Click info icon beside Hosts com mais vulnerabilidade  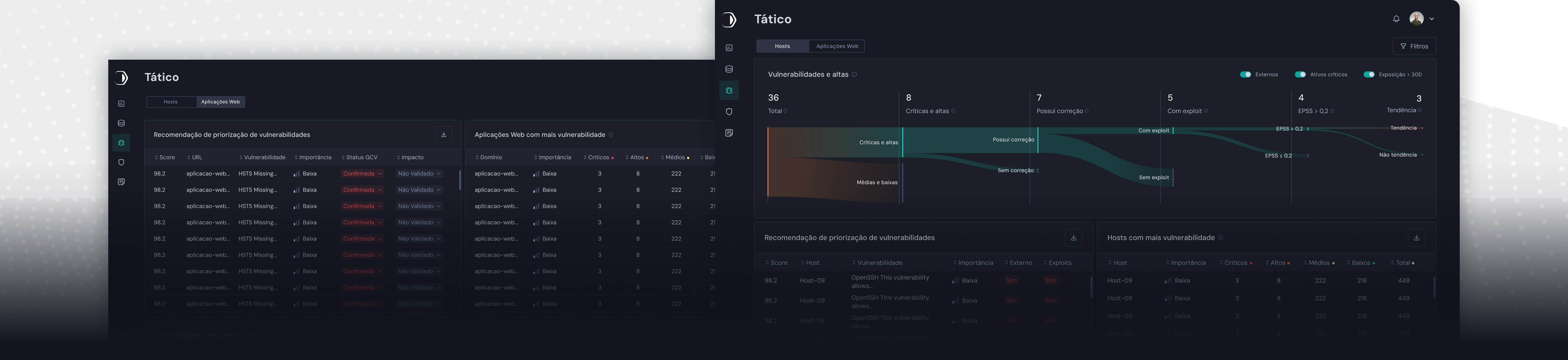pyautogui.click(x=1221, y=238)
